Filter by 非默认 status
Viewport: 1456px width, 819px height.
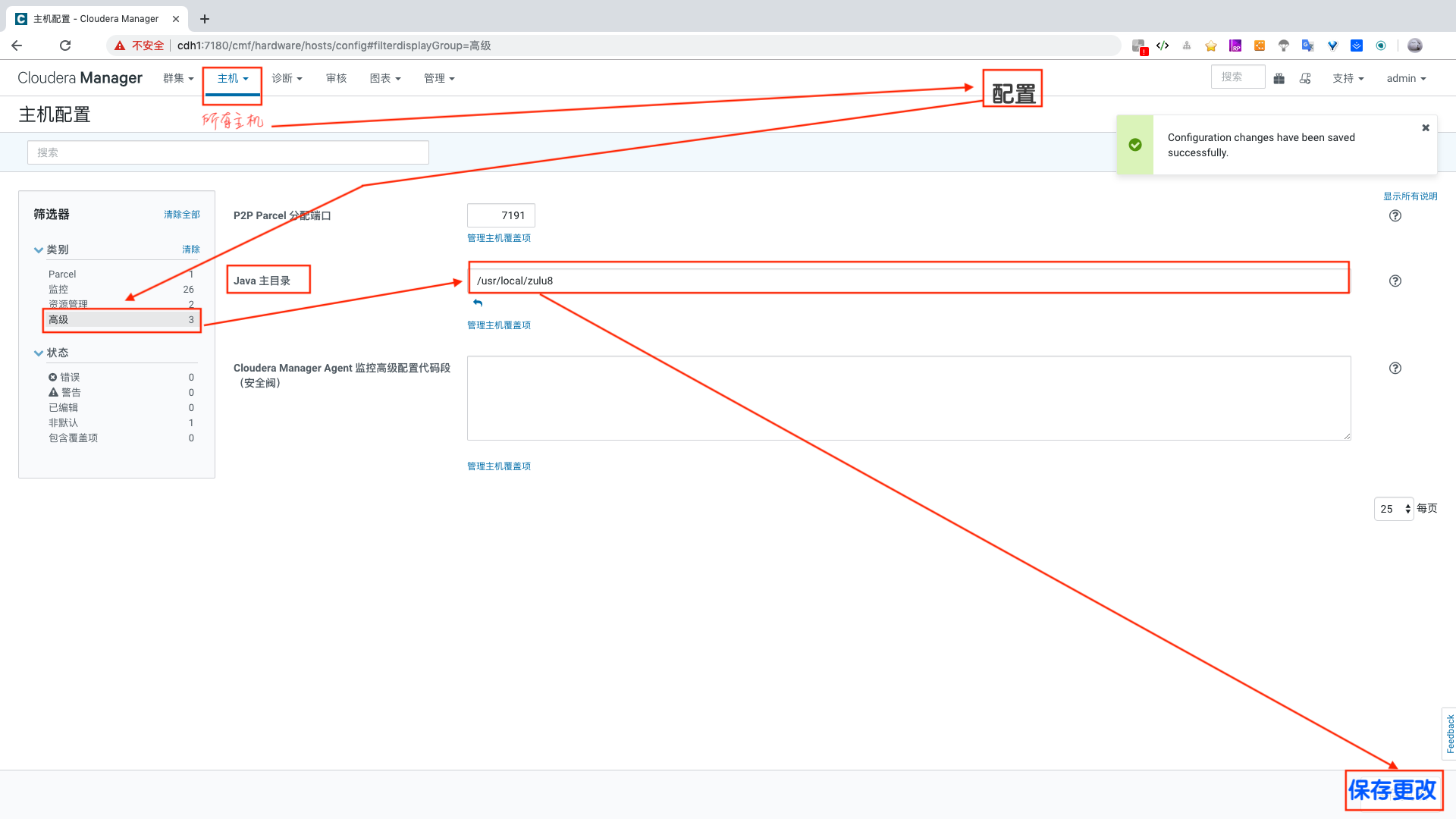pos(64,423)
